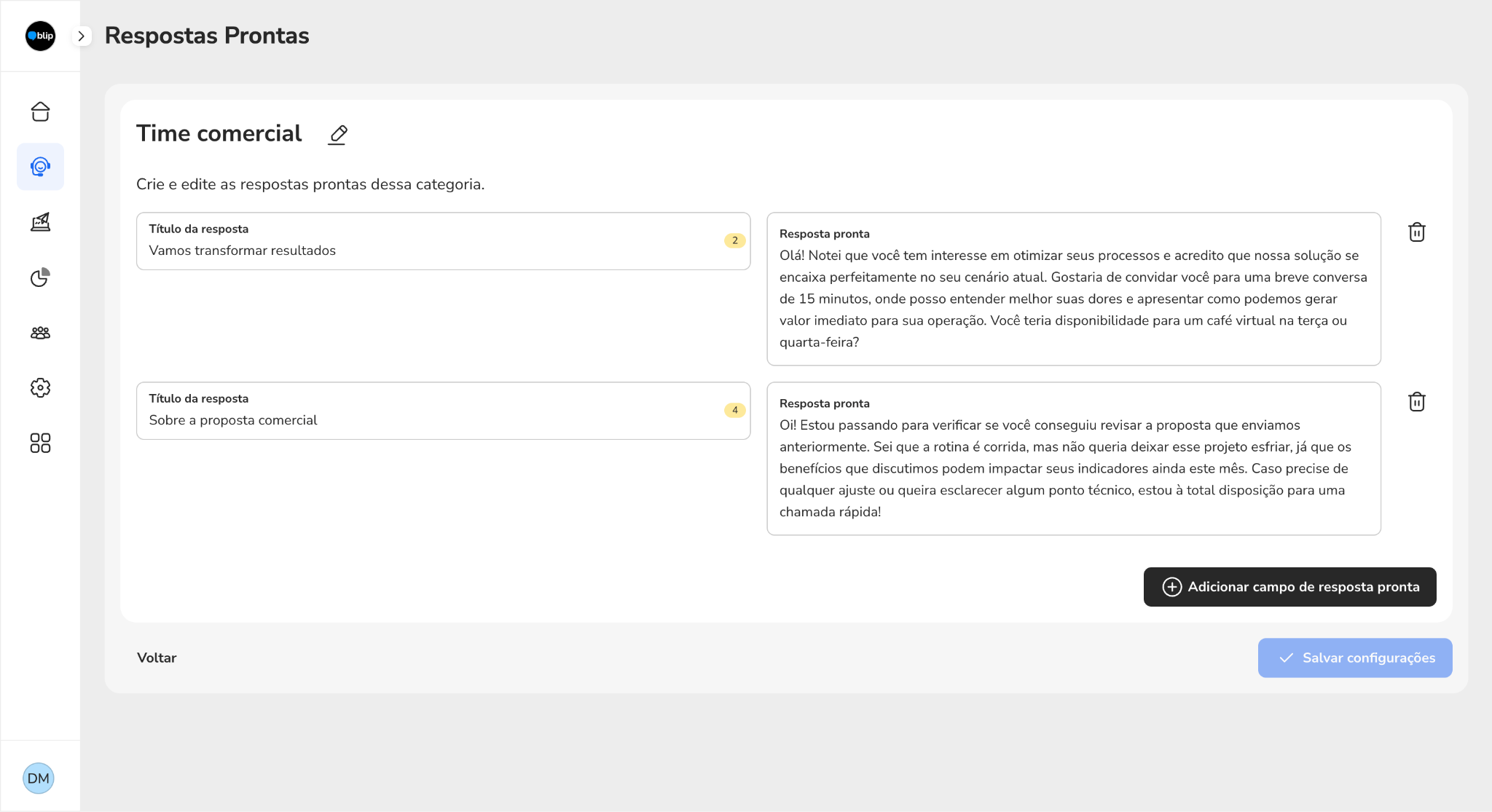Focus the Vamos transformar resultados title field
The width and height of the screenshot is (1492, 812).
point(443,241)
